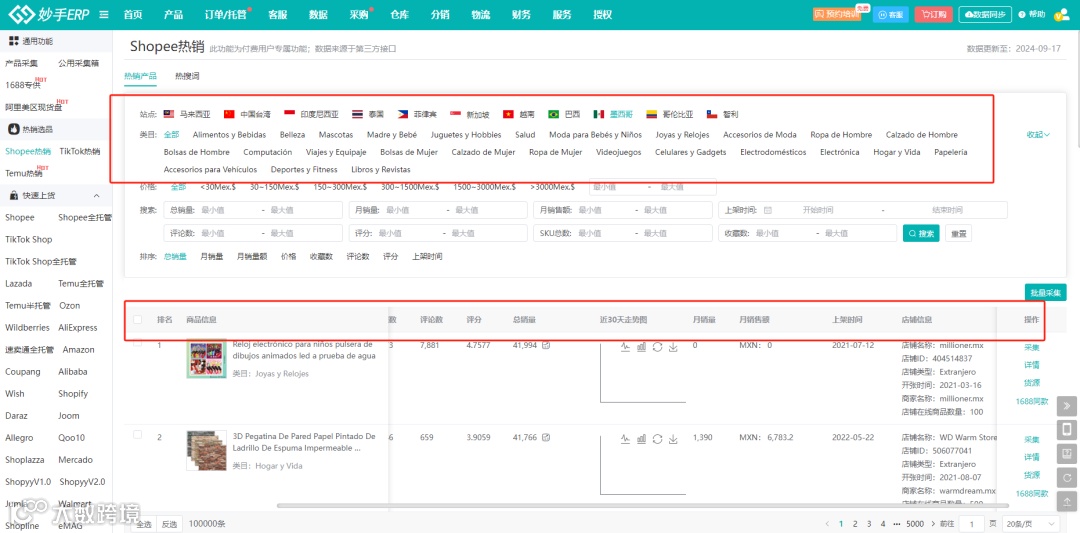Click download icon in product 1 trend row
Viewport: 1080px width, 533px height.
point(674,346)
